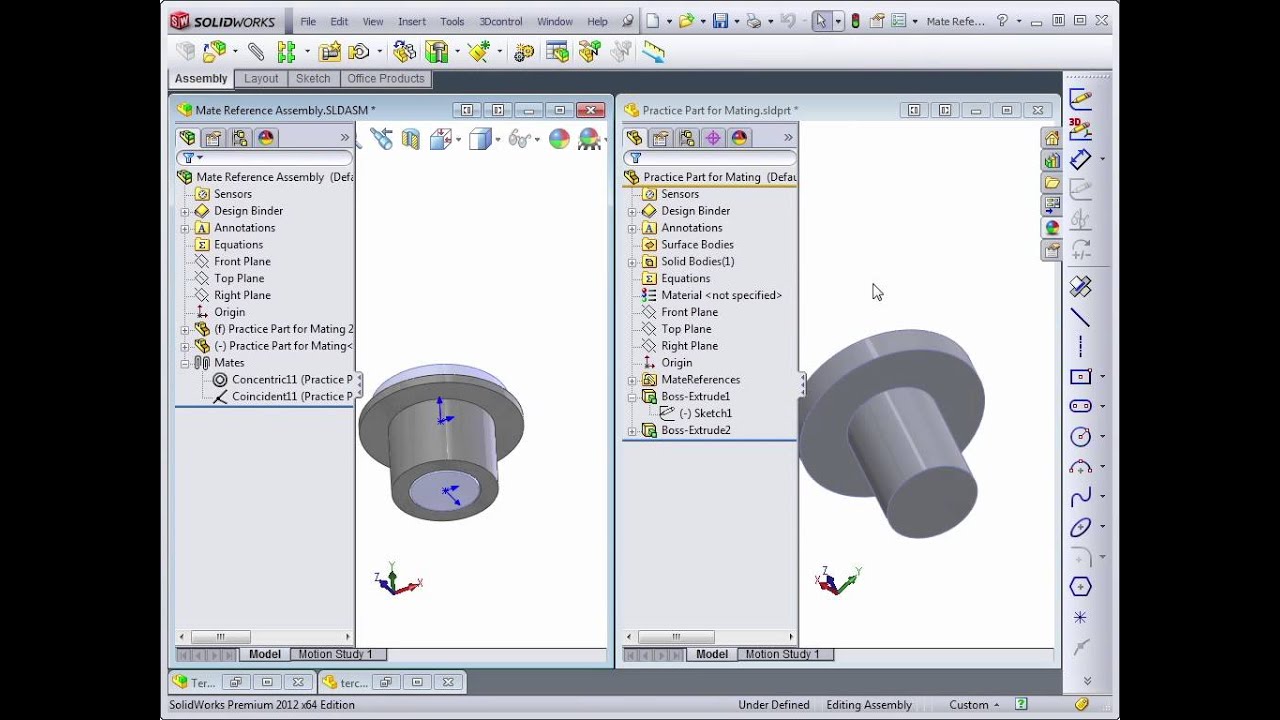Toggle the Instant3D ruler icon
Image resolution: width=1280 pixels, height=720 pixels.
pos(653,52)
